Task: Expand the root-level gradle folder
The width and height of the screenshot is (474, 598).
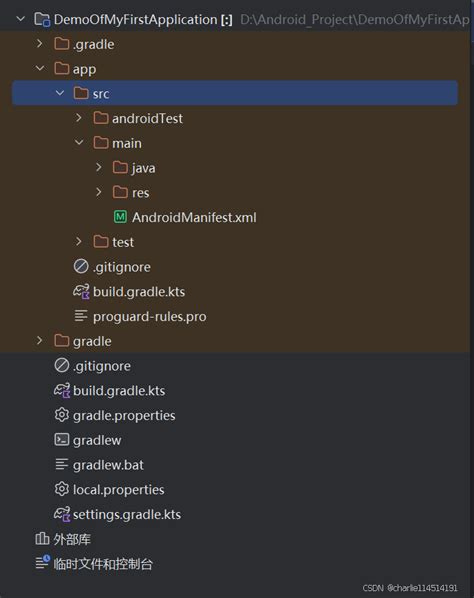Action: pyautogui.click(x=40, y=340)
